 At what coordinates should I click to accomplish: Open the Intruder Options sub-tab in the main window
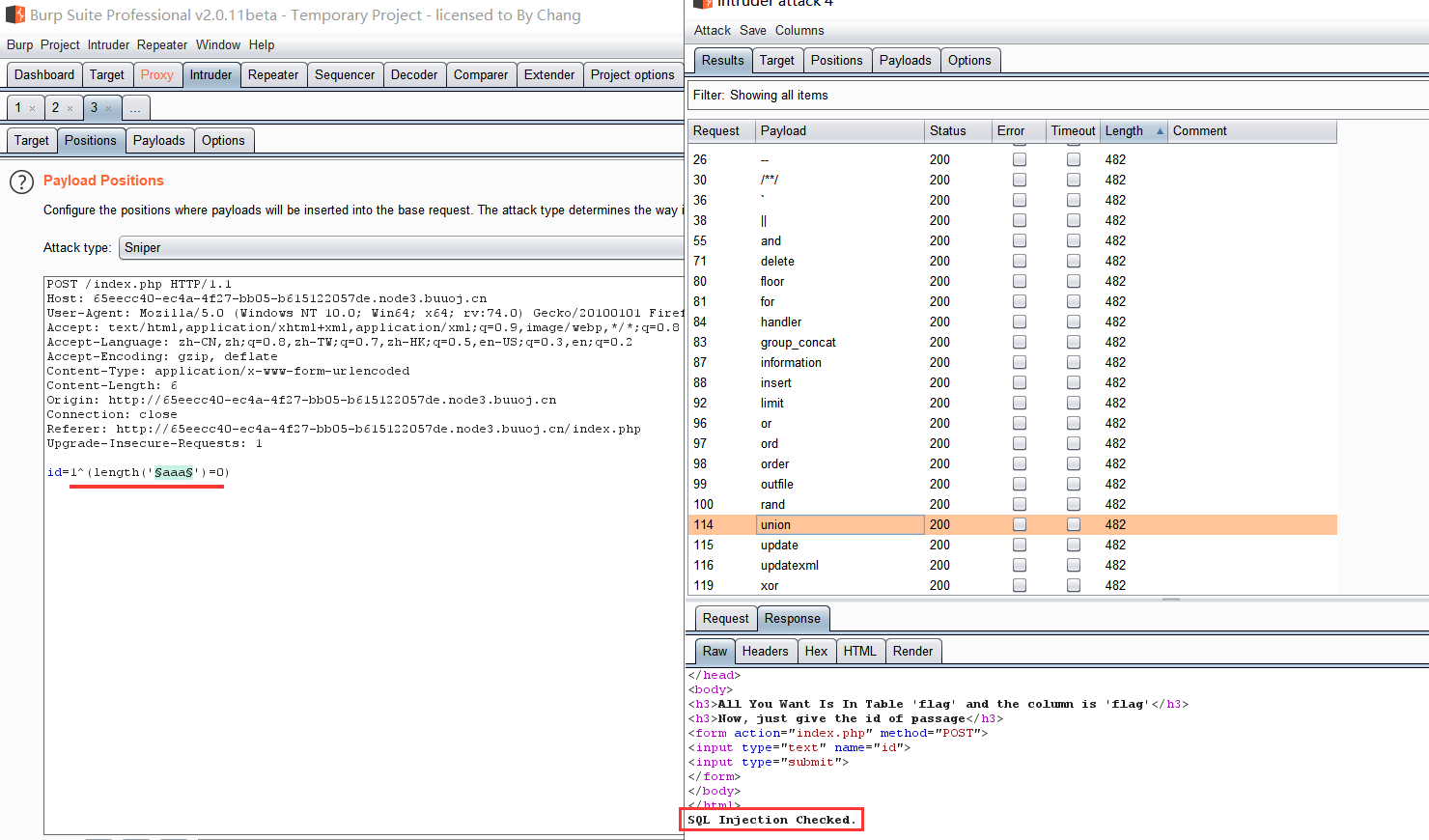coord(223,141)
